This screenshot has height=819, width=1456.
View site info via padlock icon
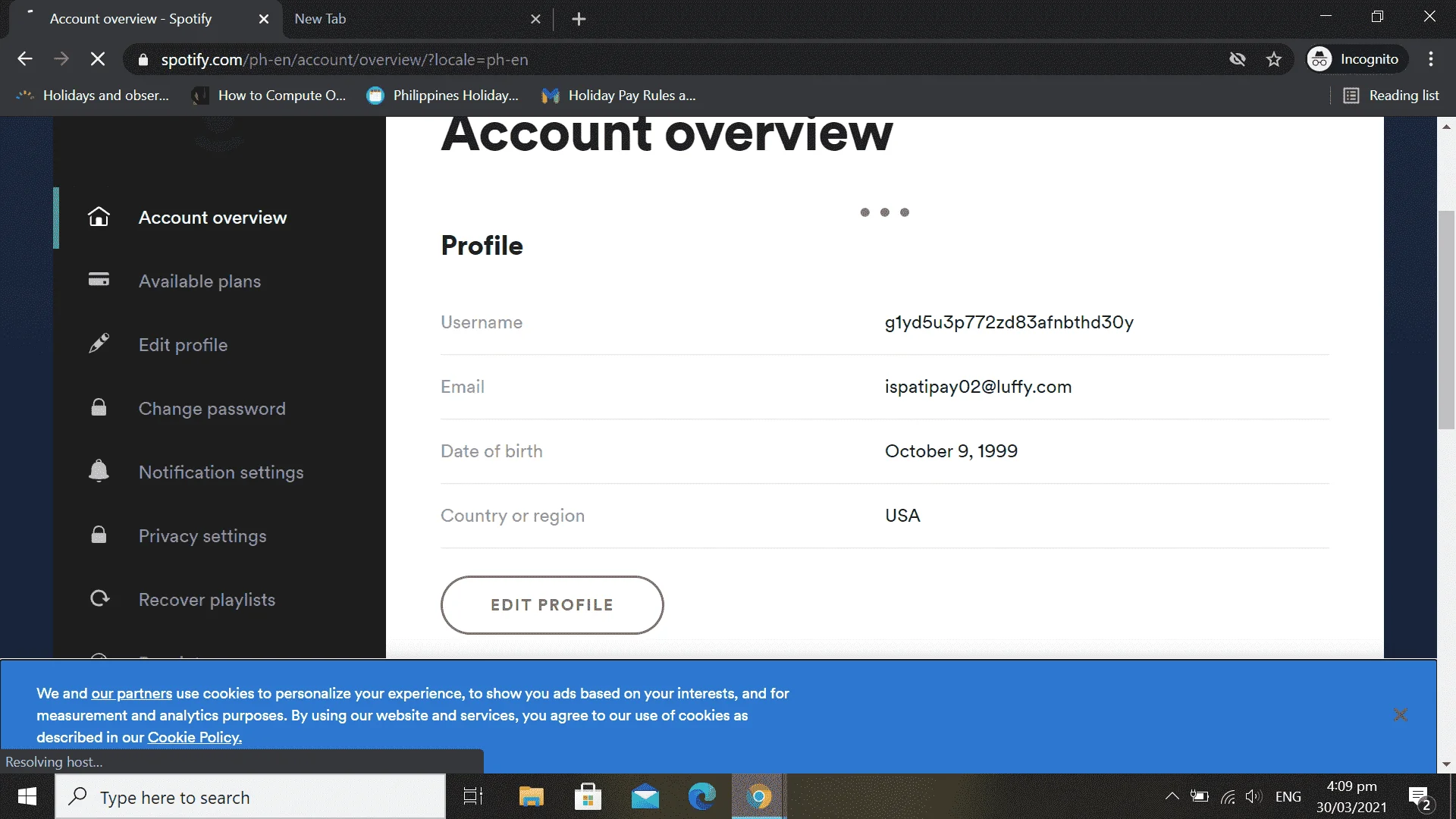point(143,60)
